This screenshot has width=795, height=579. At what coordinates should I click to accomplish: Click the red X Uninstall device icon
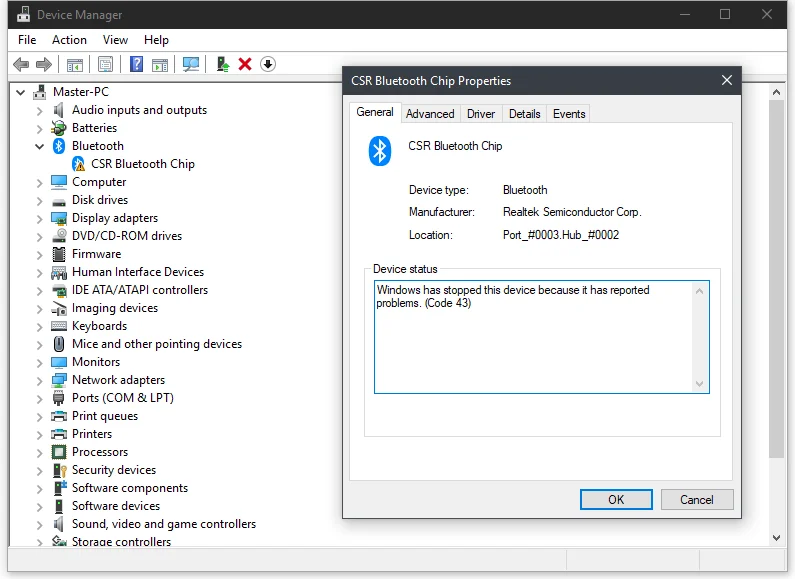coord(245,64)
